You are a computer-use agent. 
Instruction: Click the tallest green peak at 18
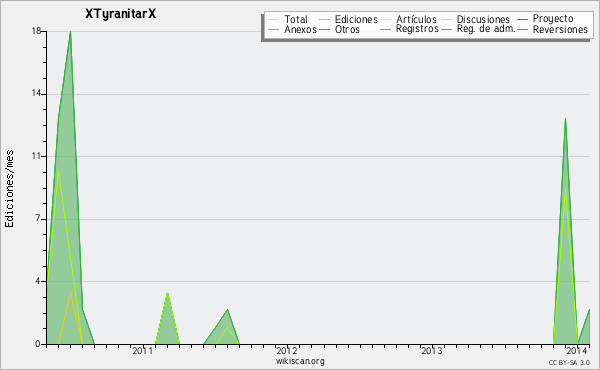pyautogui.click(x=70, y=32)
